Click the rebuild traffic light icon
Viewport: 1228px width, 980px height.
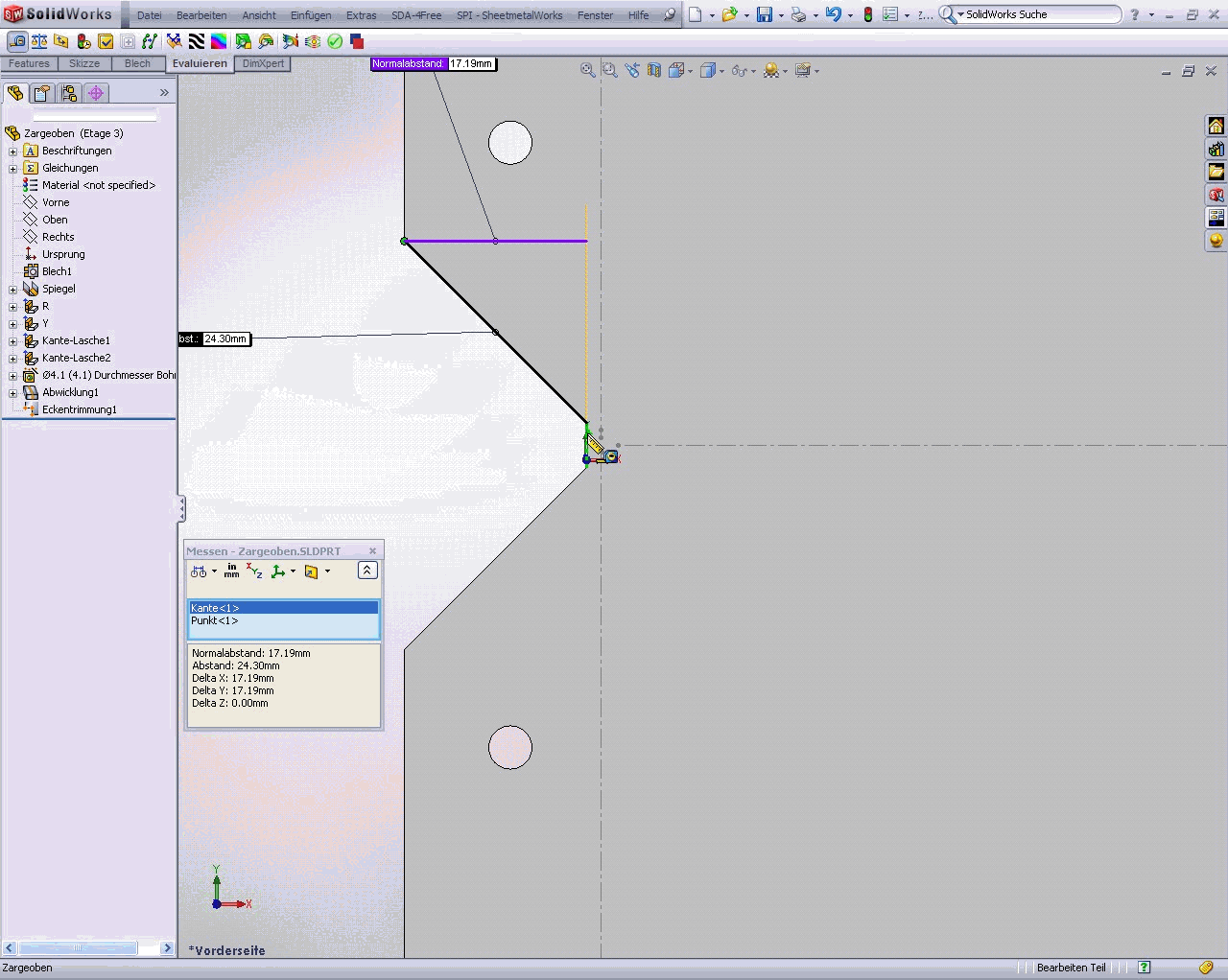tap(867, 14)
